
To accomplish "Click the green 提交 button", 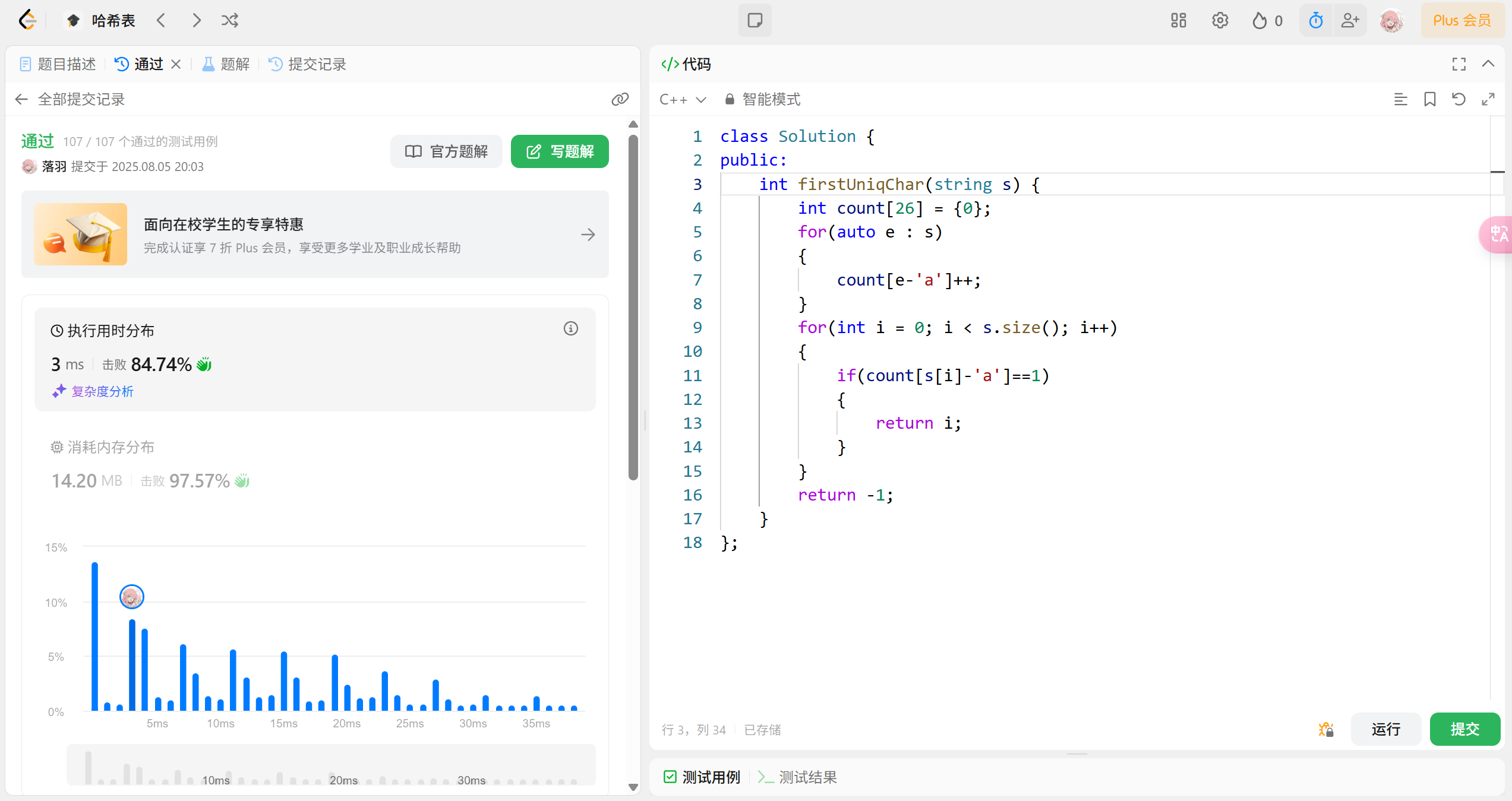I will tap(1464, 729).
